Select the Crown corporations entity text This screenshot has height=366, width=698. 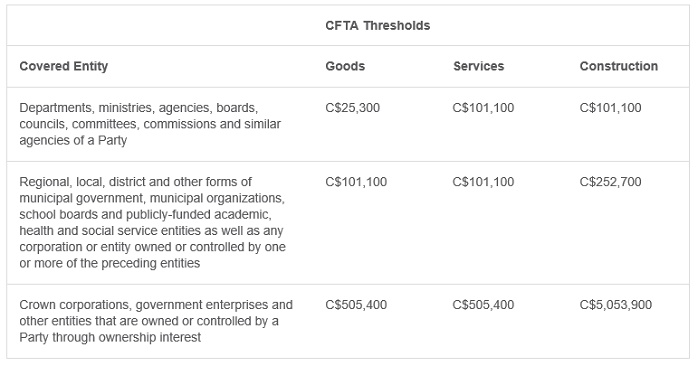tap(156, 321)
